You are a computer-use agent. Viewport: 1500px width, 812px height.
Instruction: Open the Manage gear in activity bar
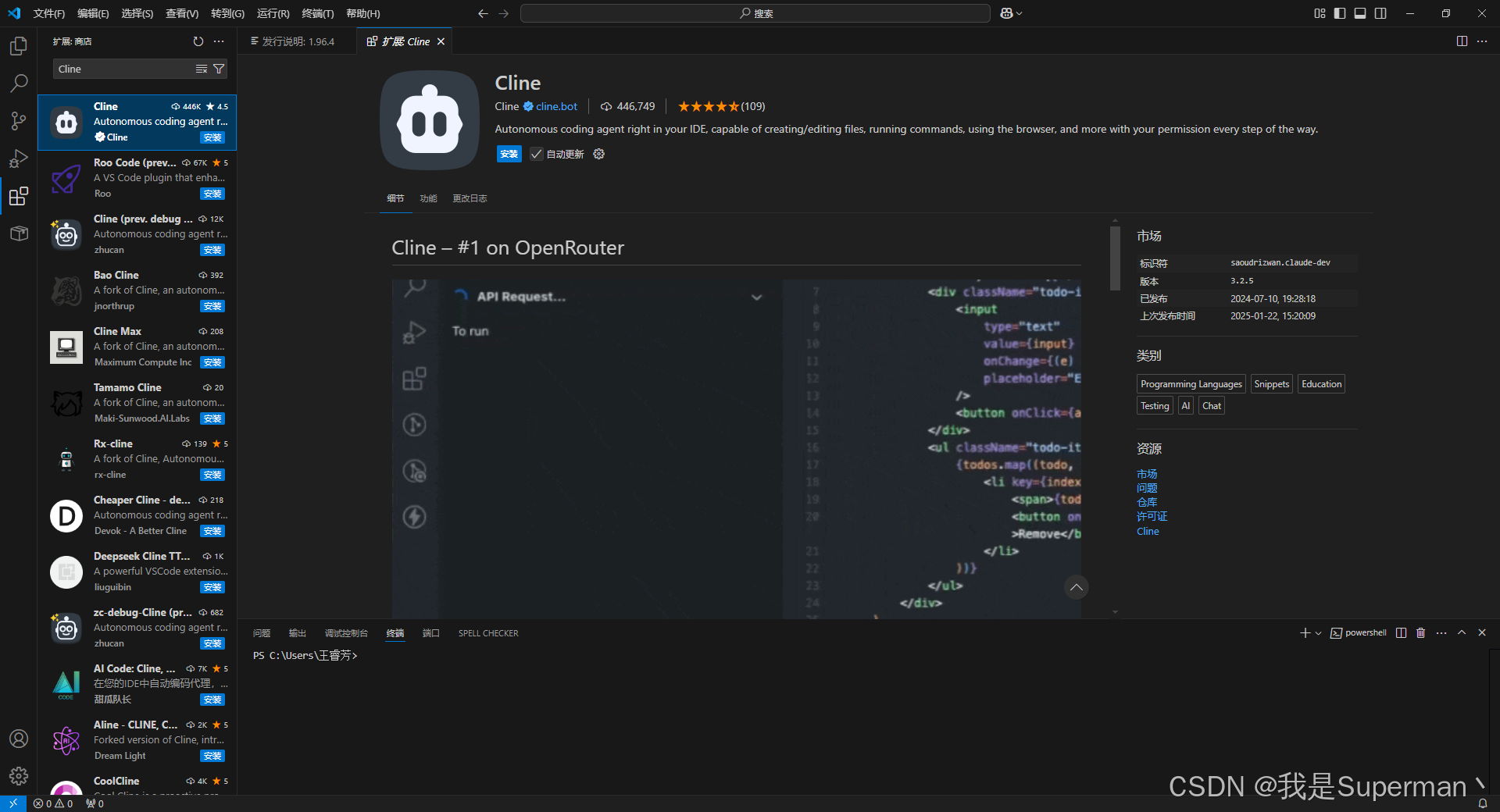[19, 776]
